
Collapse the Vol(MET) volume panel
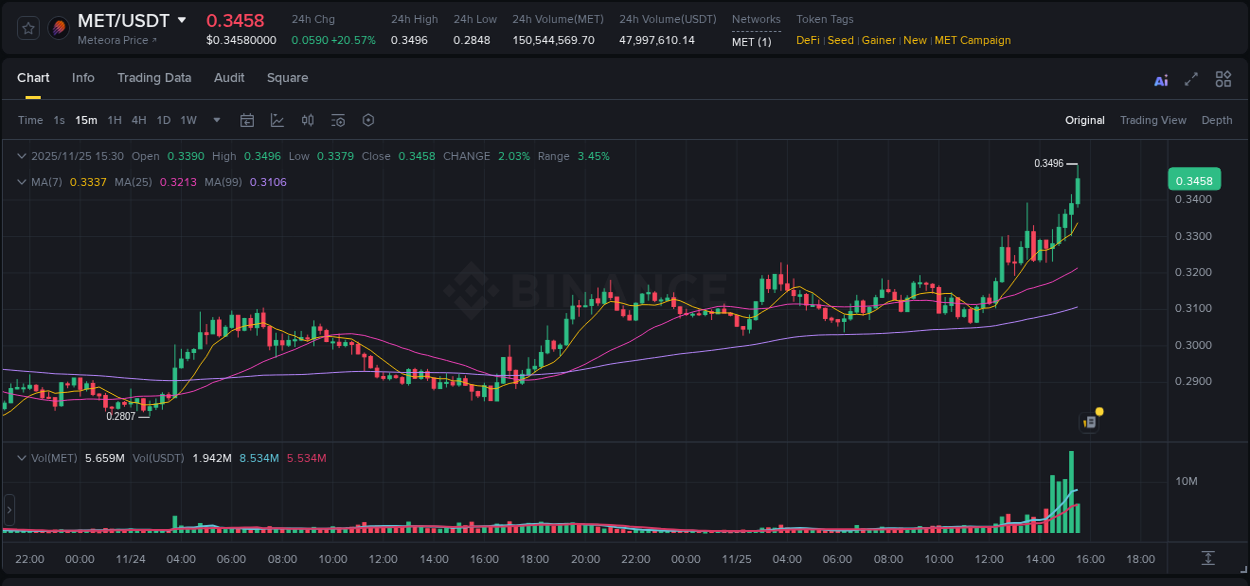(21, 457)
